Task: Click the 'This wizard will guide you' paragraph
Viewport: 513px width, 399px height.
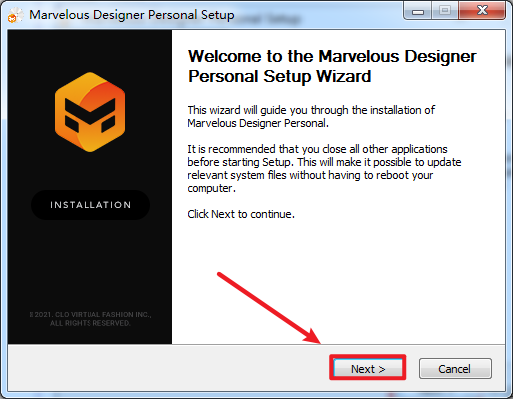Action: [x=311, y=116]
